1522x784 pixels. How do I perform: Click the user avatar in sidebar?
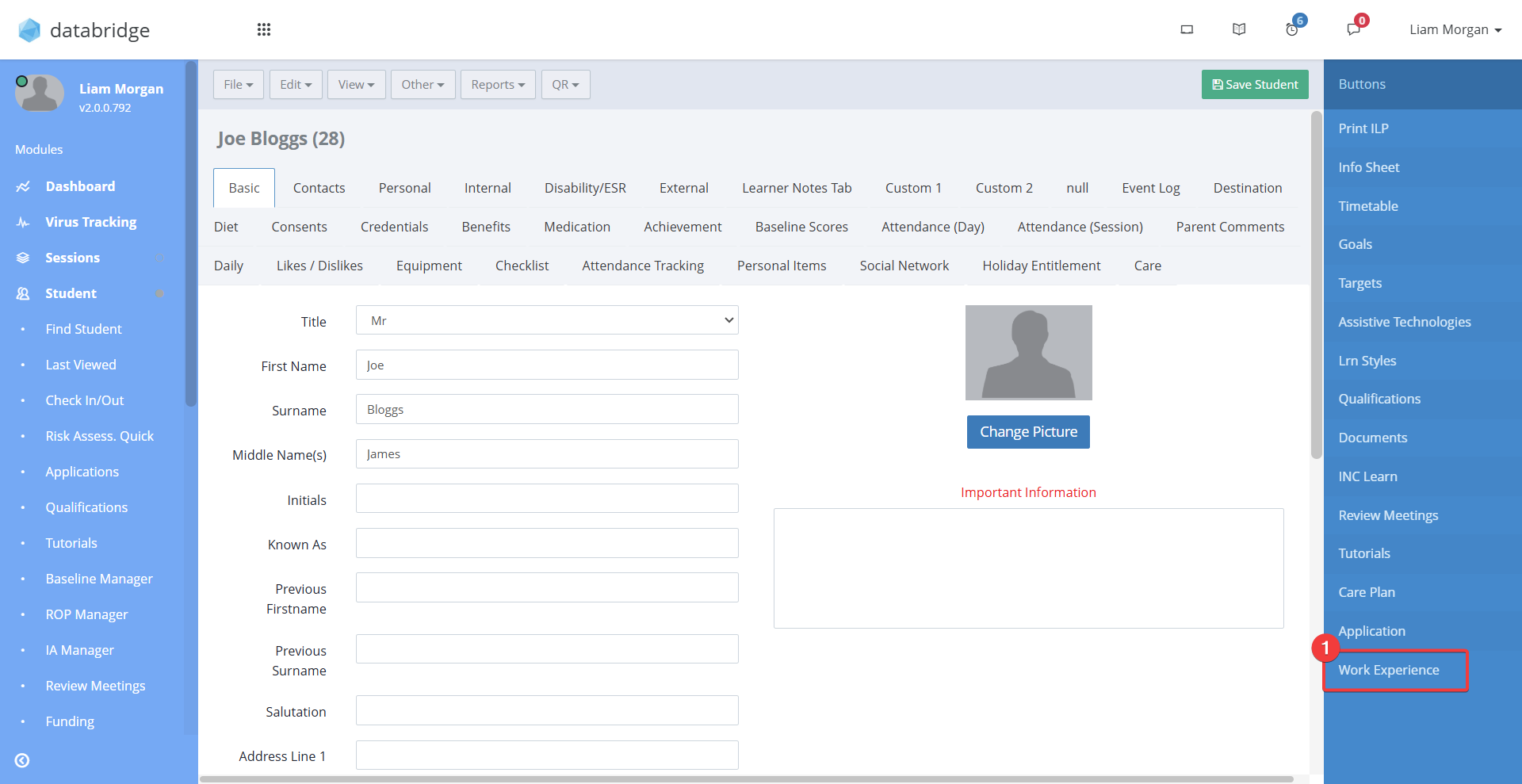point(40,93)
